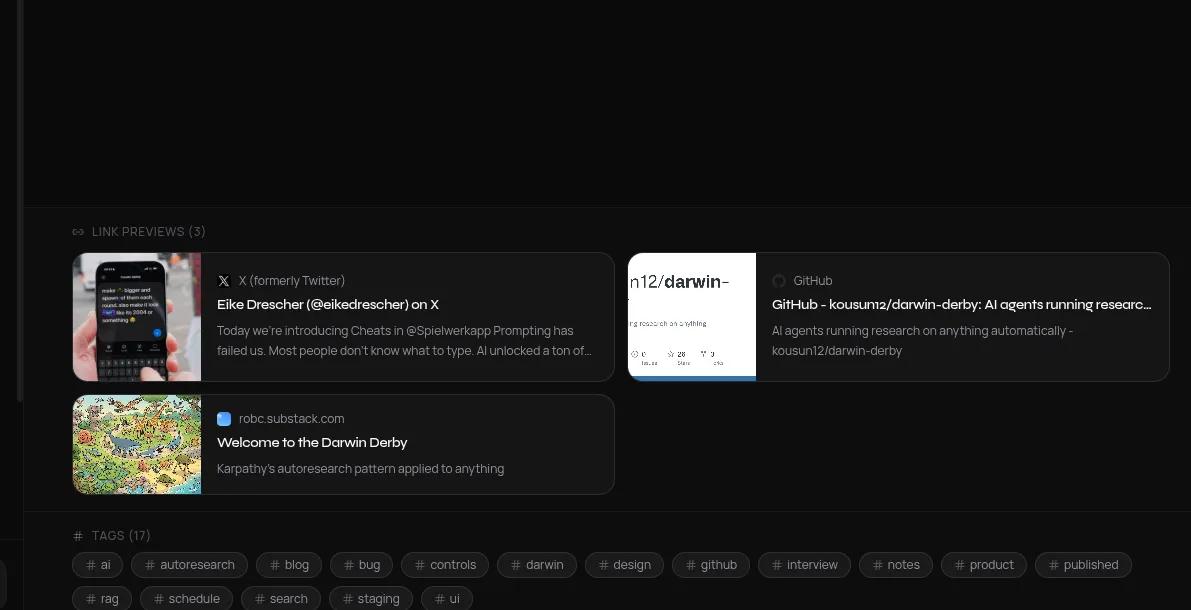Select the interview tag
This screenshot has width=1191, height=610.
[804, 565]
